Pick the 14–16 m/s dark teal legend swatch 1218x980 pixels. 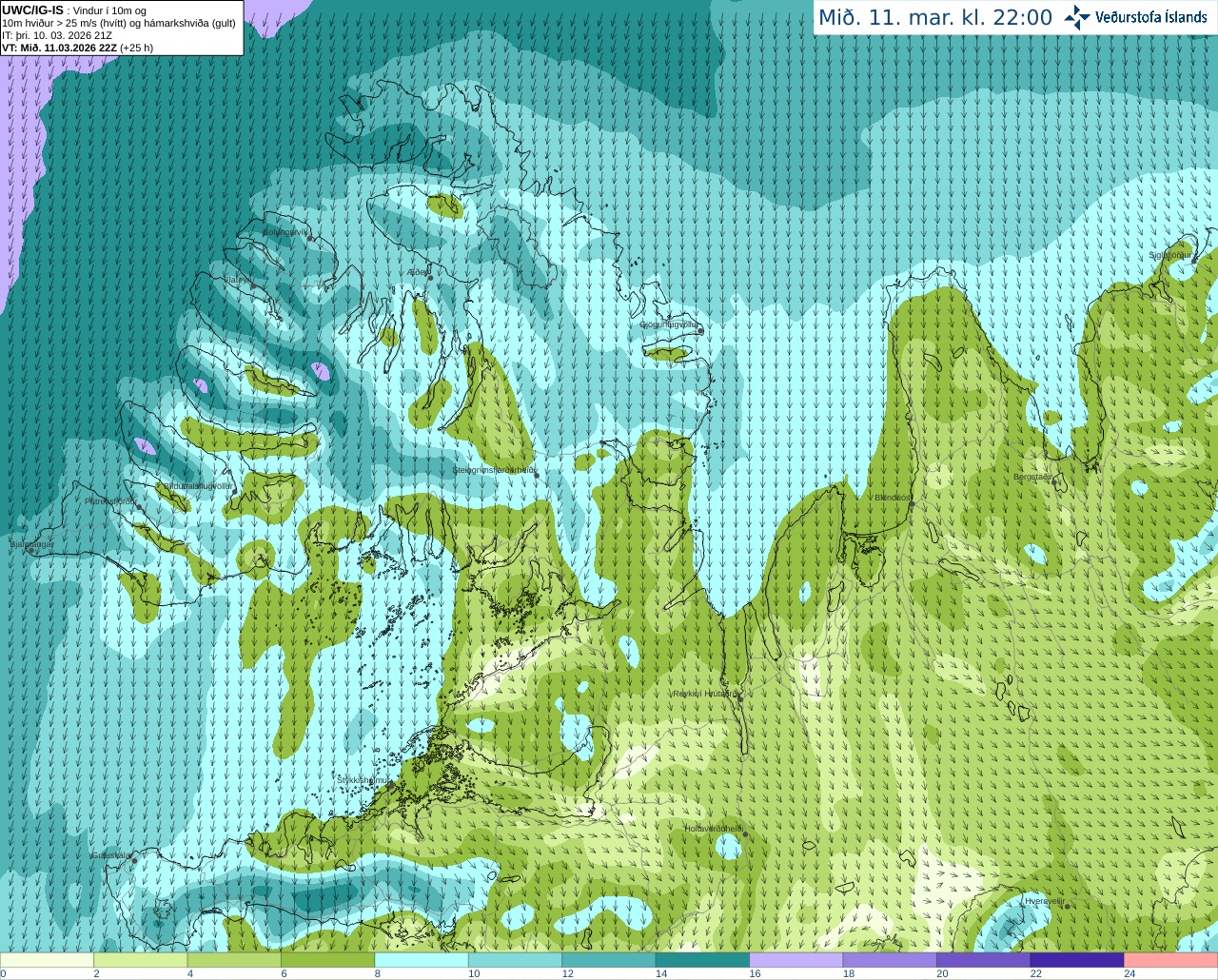702,960
